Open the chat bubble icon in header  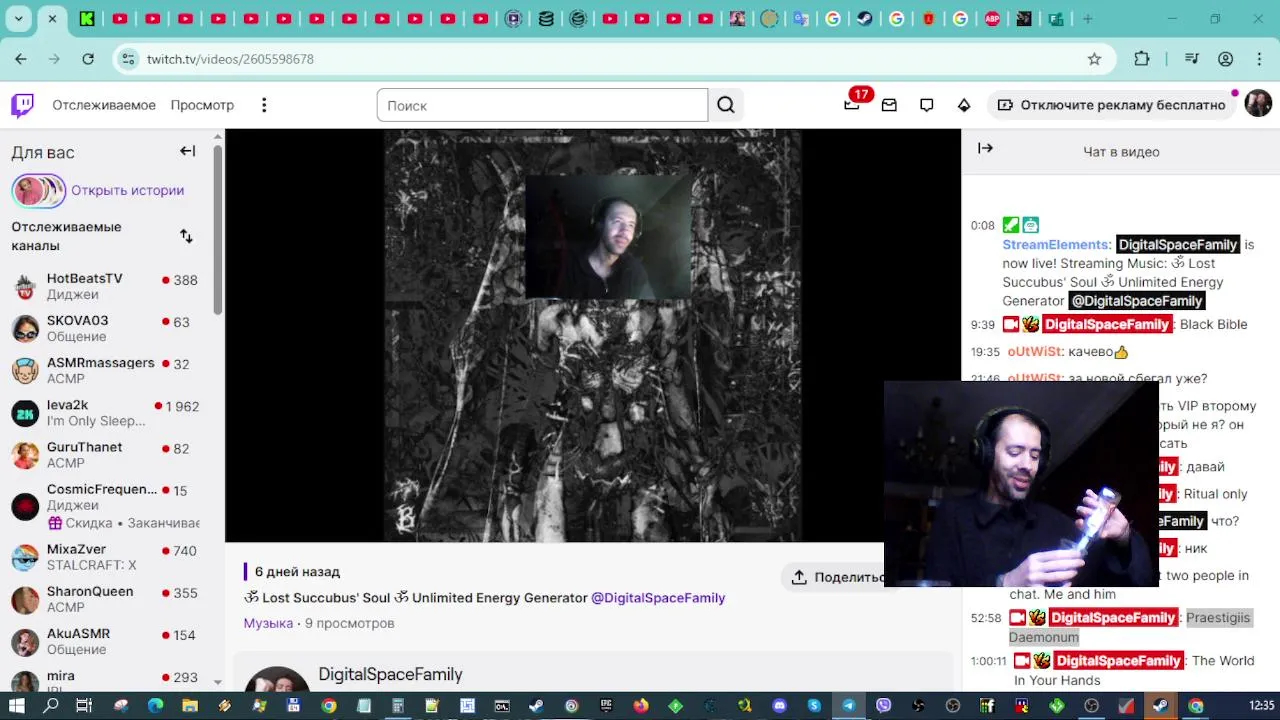(x=927, y=105)
